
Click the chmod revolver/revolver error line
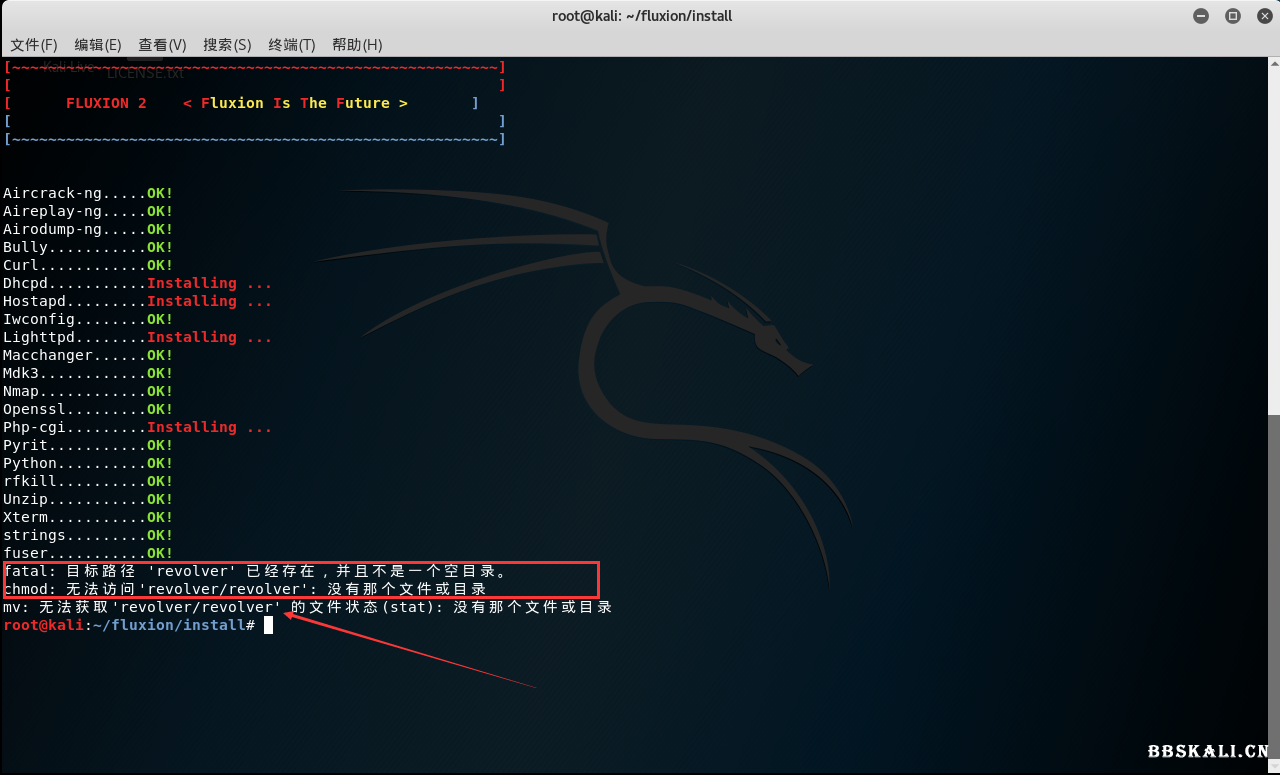click(245, 589)
